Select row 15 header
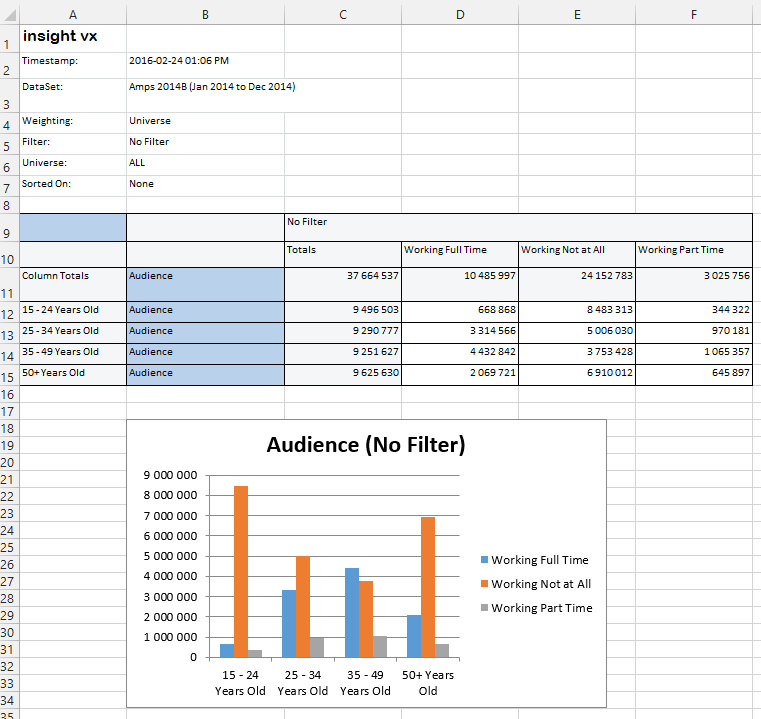 pos(10,375)
